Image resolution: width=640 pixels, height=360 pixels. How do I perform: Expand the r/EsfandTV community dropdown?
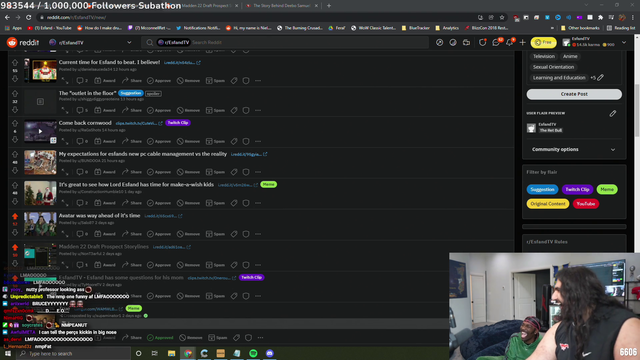click(129, 42)
